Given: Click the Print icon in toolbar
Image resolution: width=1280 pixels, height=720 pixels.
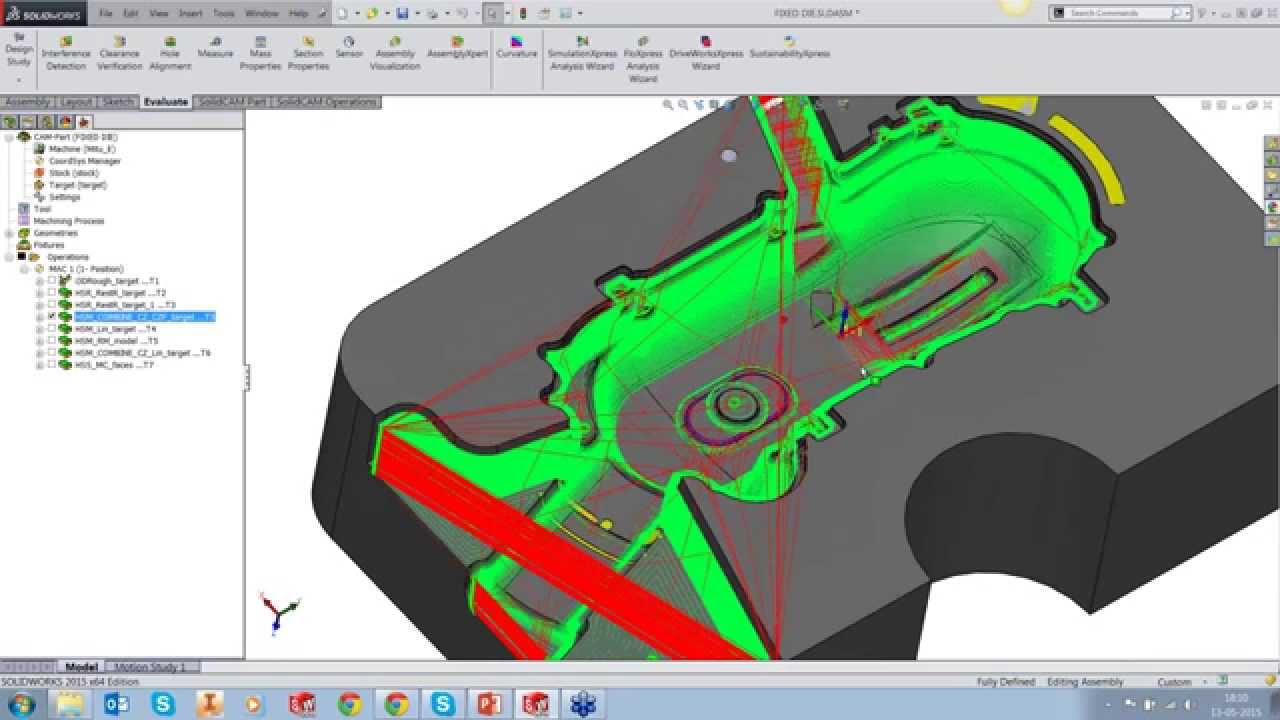Looking at the screenshot, I should 432,13.
